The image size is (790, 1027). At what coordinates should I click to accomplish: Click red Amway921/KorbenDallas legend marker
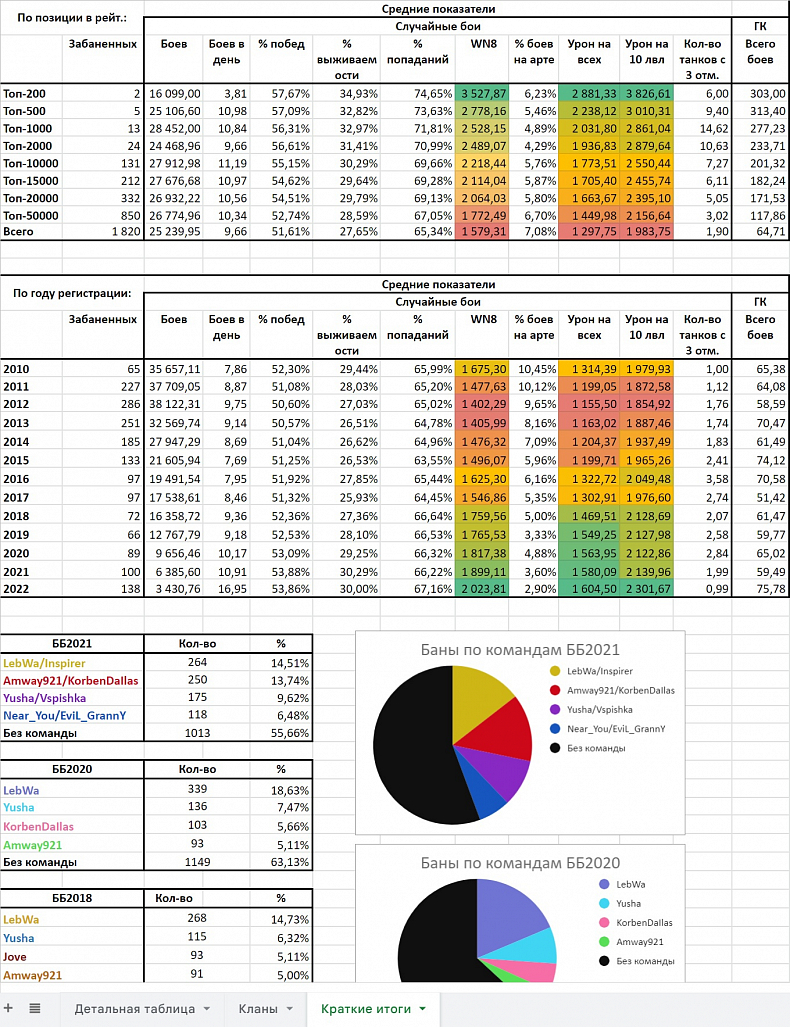pos(556,690)
